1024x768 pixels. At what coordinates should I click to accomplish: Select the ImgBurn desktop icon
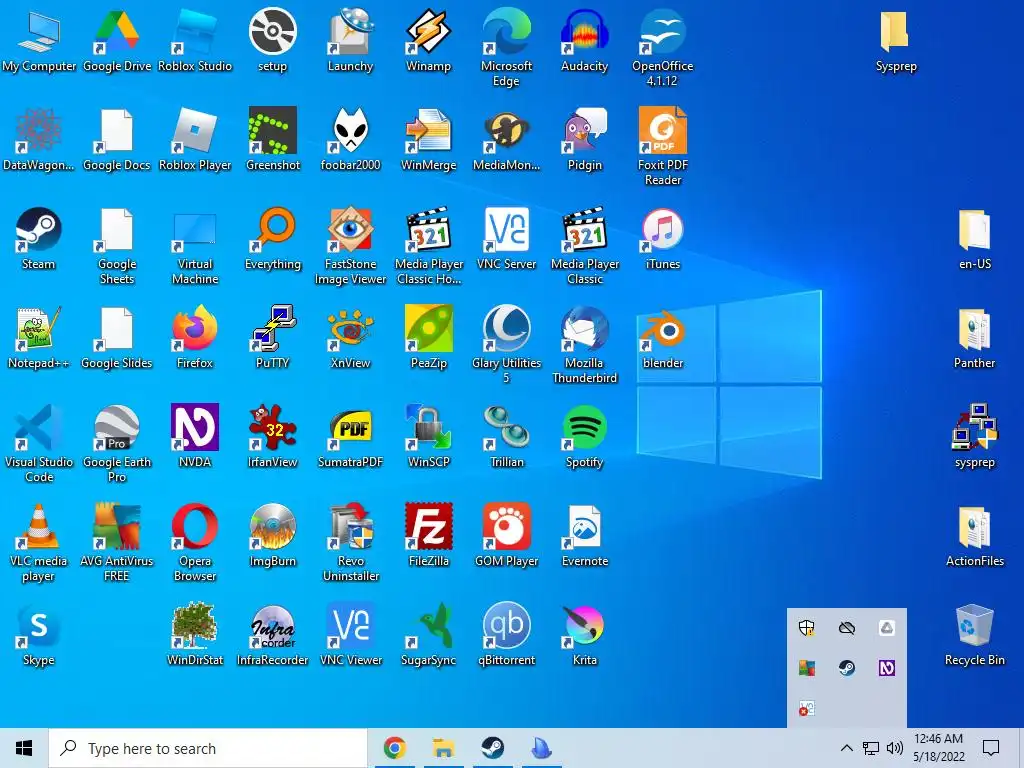[273, 536]
